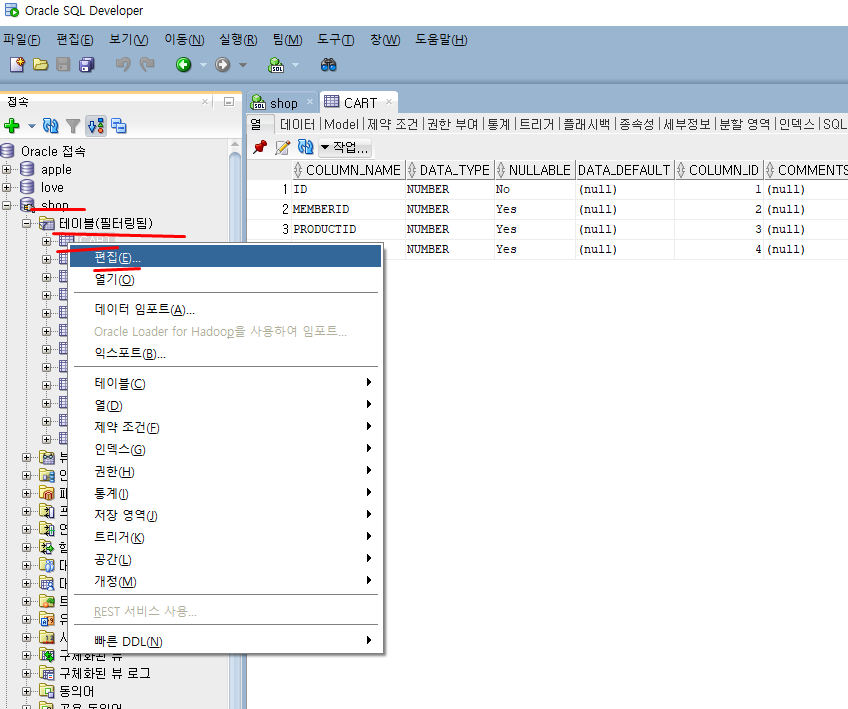This screenshot has width=848, height=709.
Task: Sort by COLUMN_NAME column header
Action: (x=348, y=170)
